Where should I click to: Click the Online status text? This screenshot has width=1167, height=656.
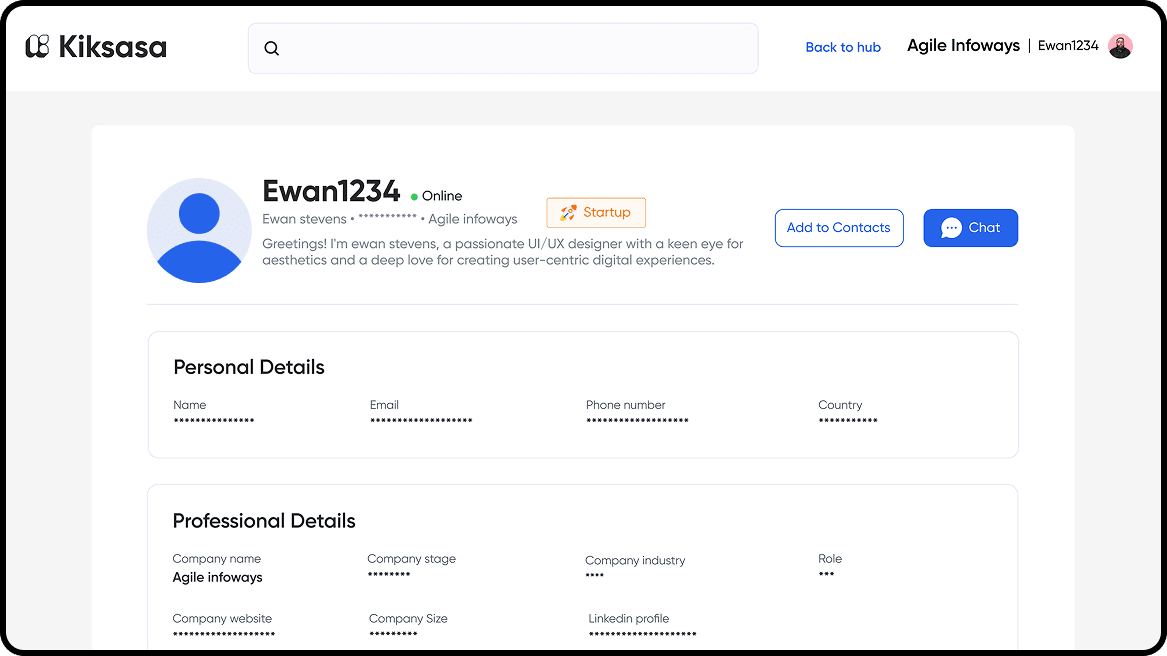pos(442,196)
